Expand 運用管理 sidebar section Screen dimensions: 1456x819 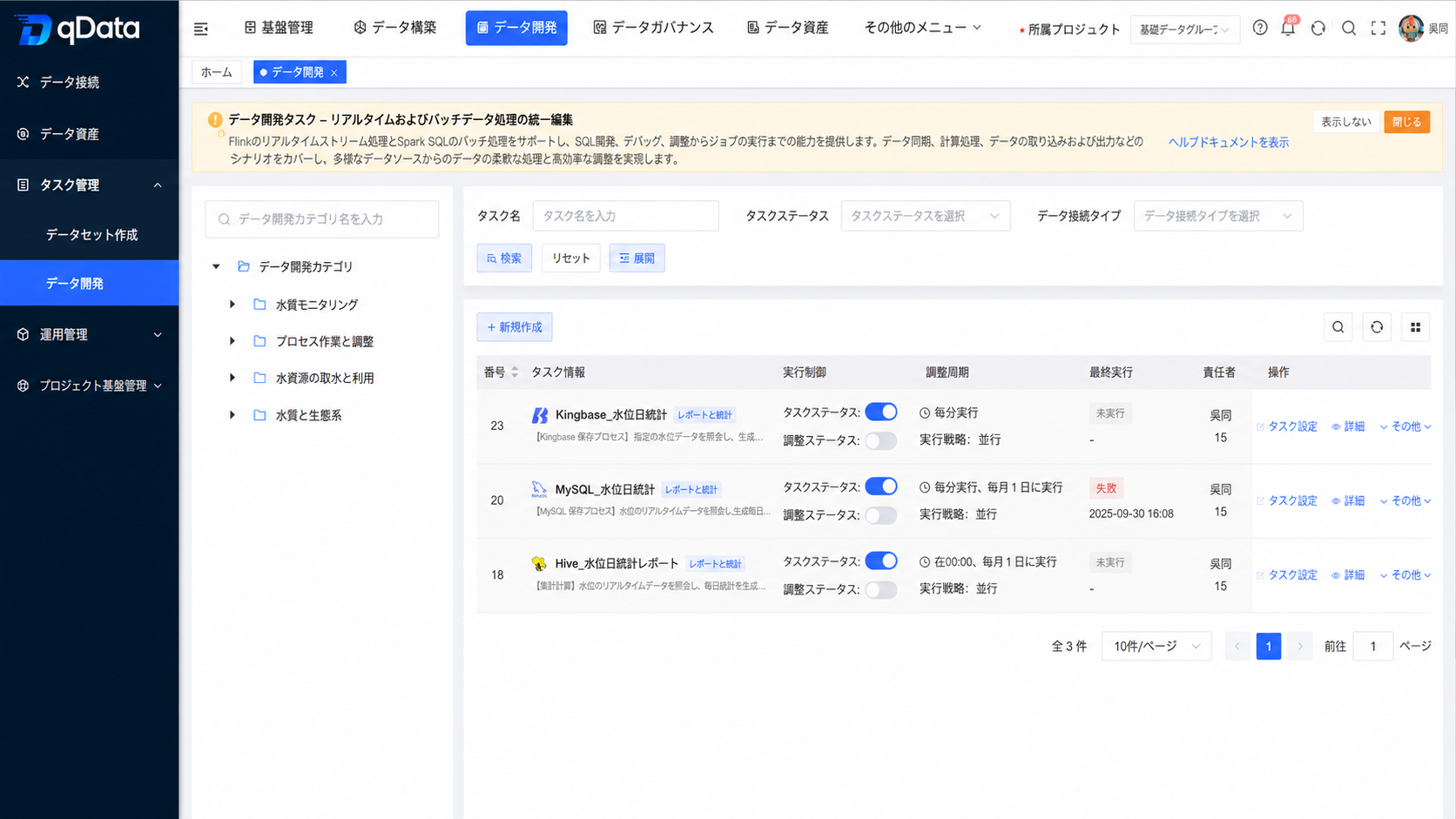(x=89, y=334)
